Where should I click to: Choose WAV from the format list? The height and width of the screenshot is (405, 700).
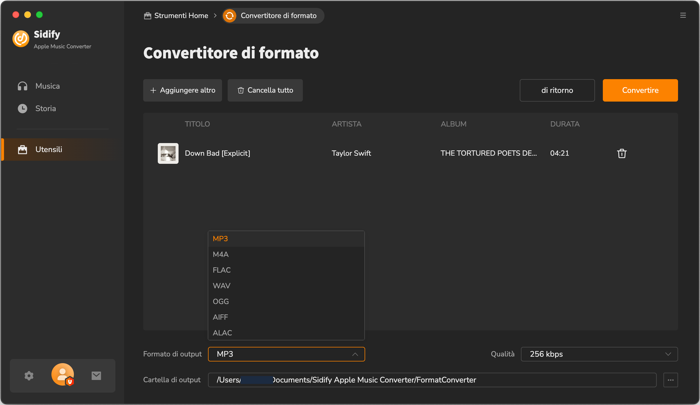point(286,286)
